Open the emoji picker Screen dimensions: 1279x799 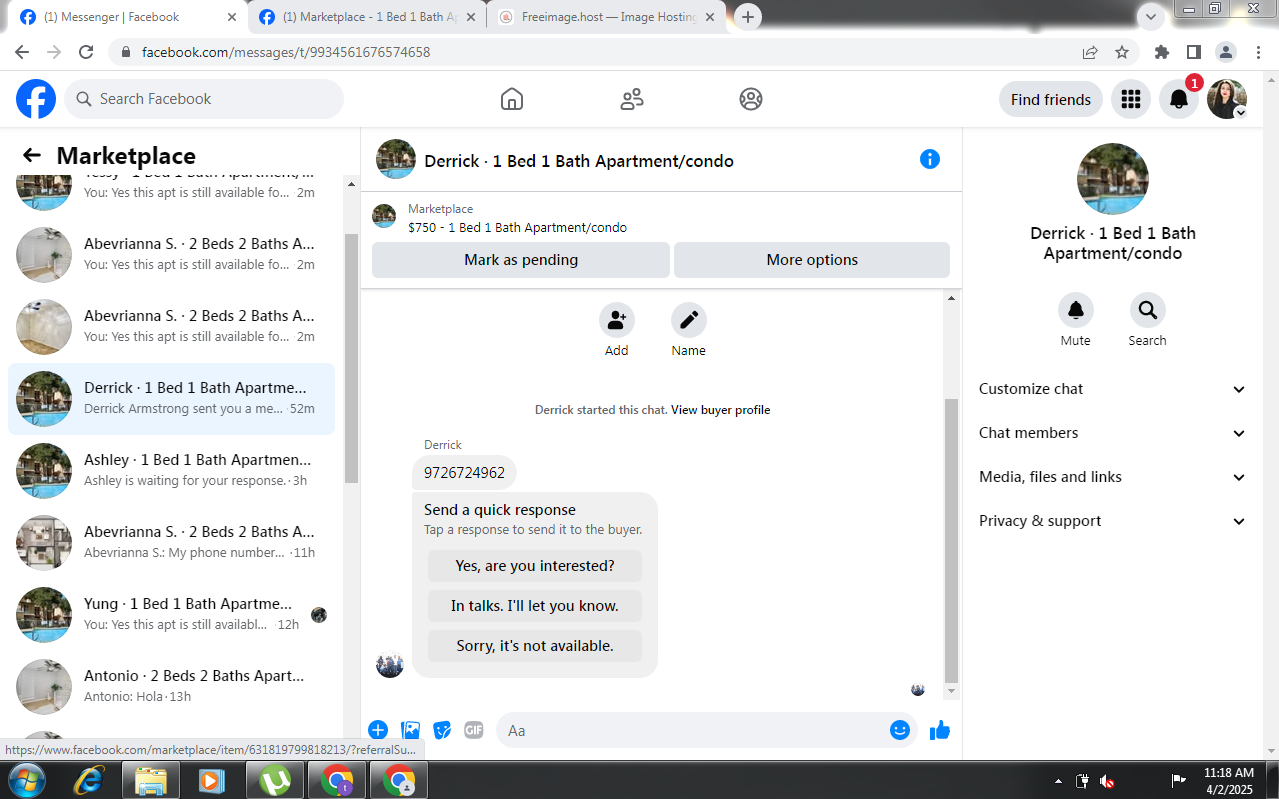[900, 730]
